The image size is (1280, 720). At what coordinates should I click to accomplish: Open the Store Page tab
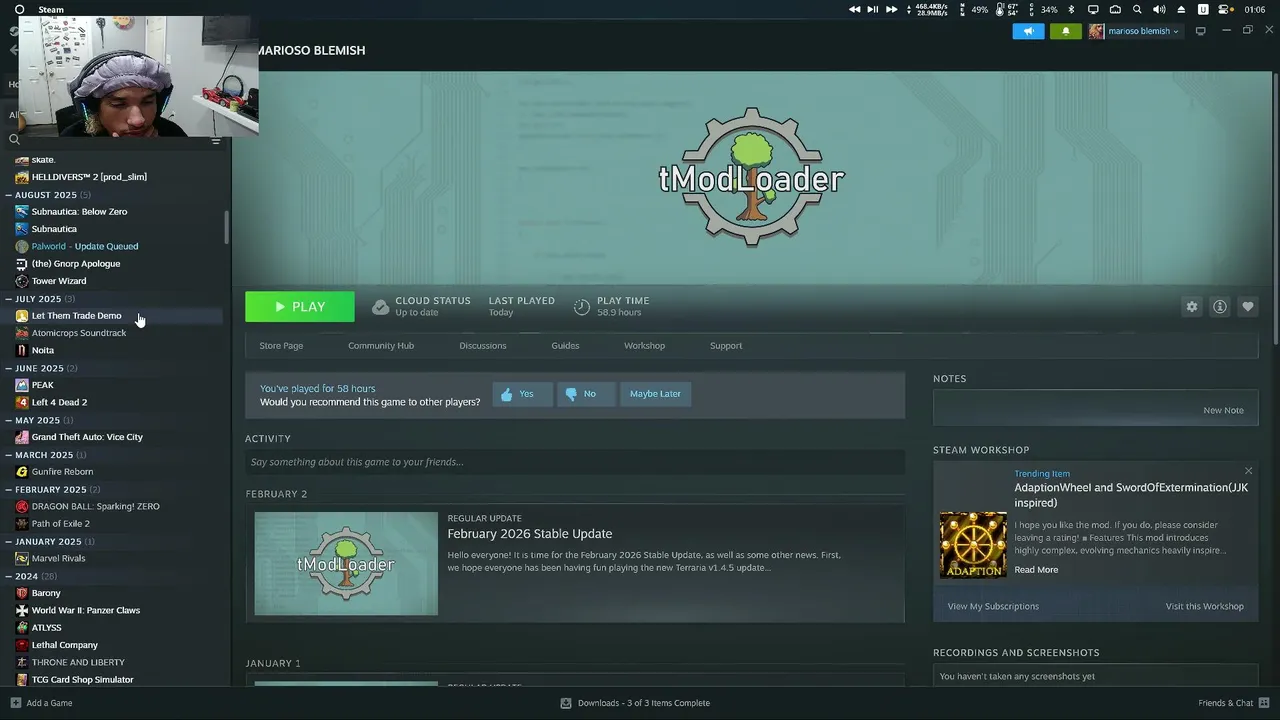coord(281,346)
